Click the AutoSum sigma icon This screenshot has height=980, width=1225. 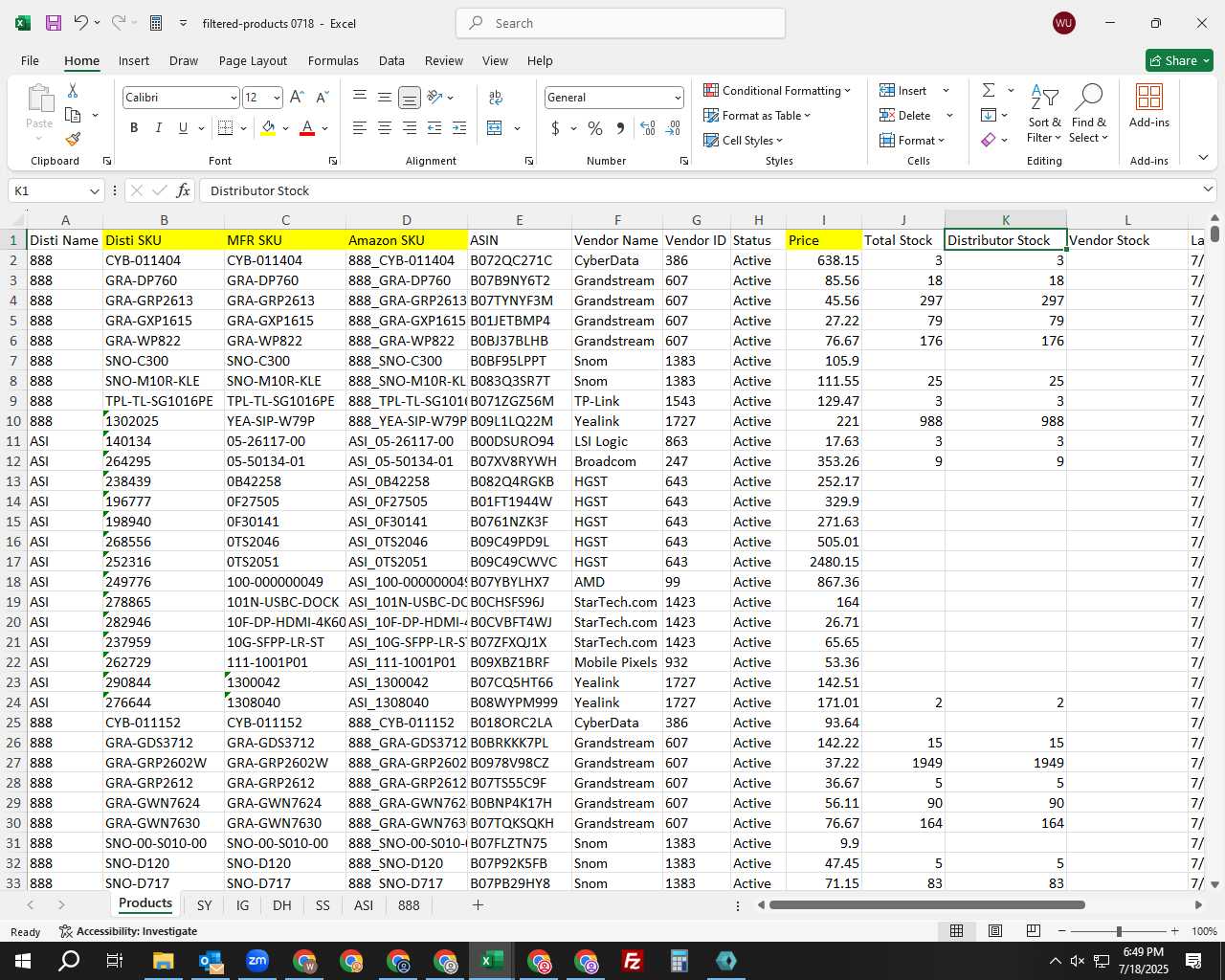pos(989,90)
